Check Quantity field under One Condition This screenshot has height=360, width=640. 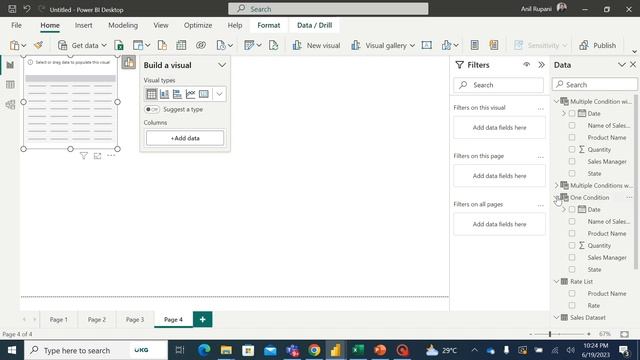pyautogui.click(x=572, y=245)
